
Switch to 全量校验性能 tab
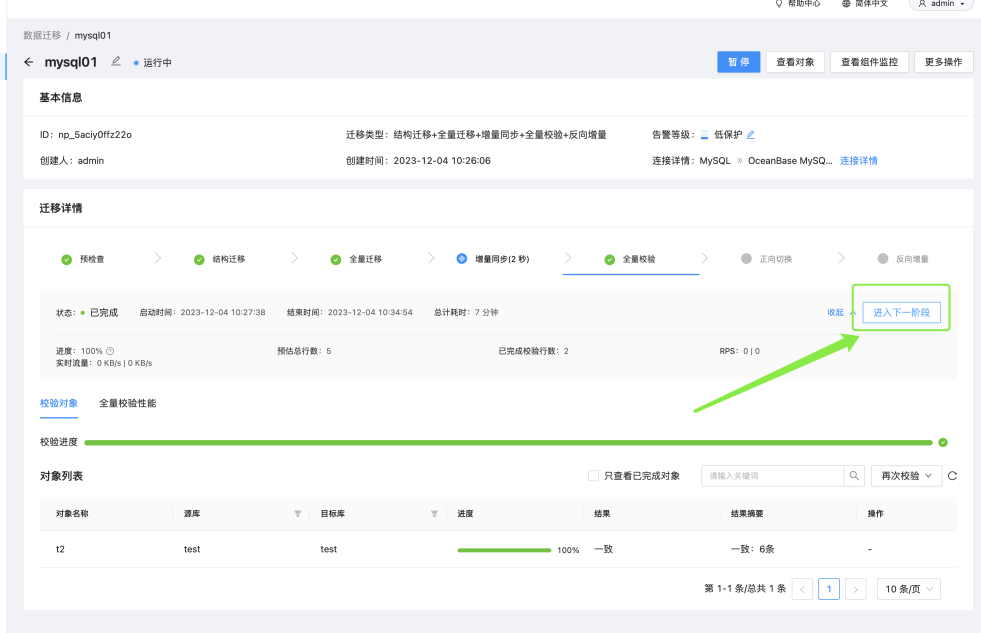pos(128,403)
